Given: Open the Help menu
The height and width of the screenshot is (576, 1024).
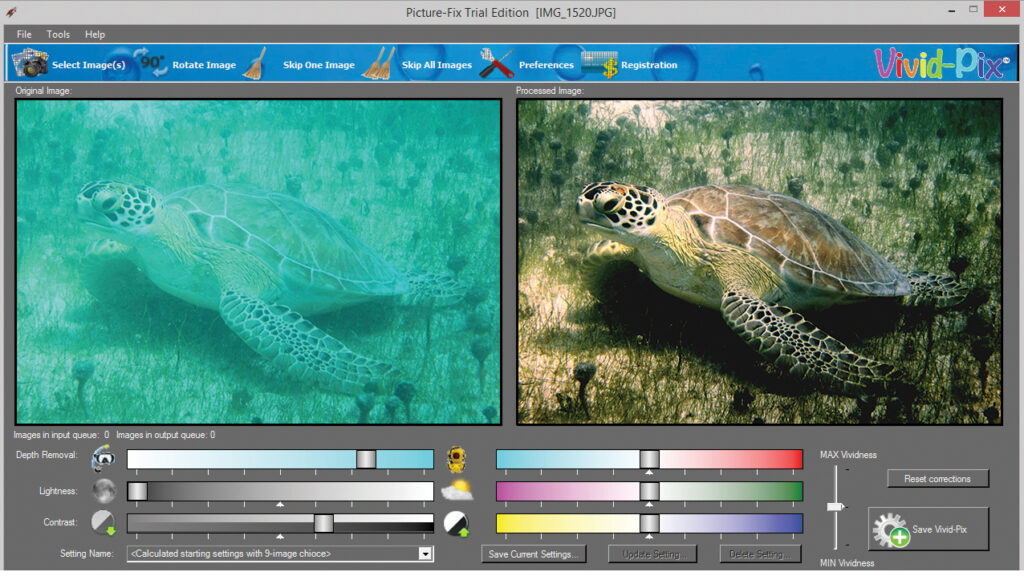Looking at the screenshot, I should pyautogui.click(x=94, y=34).
